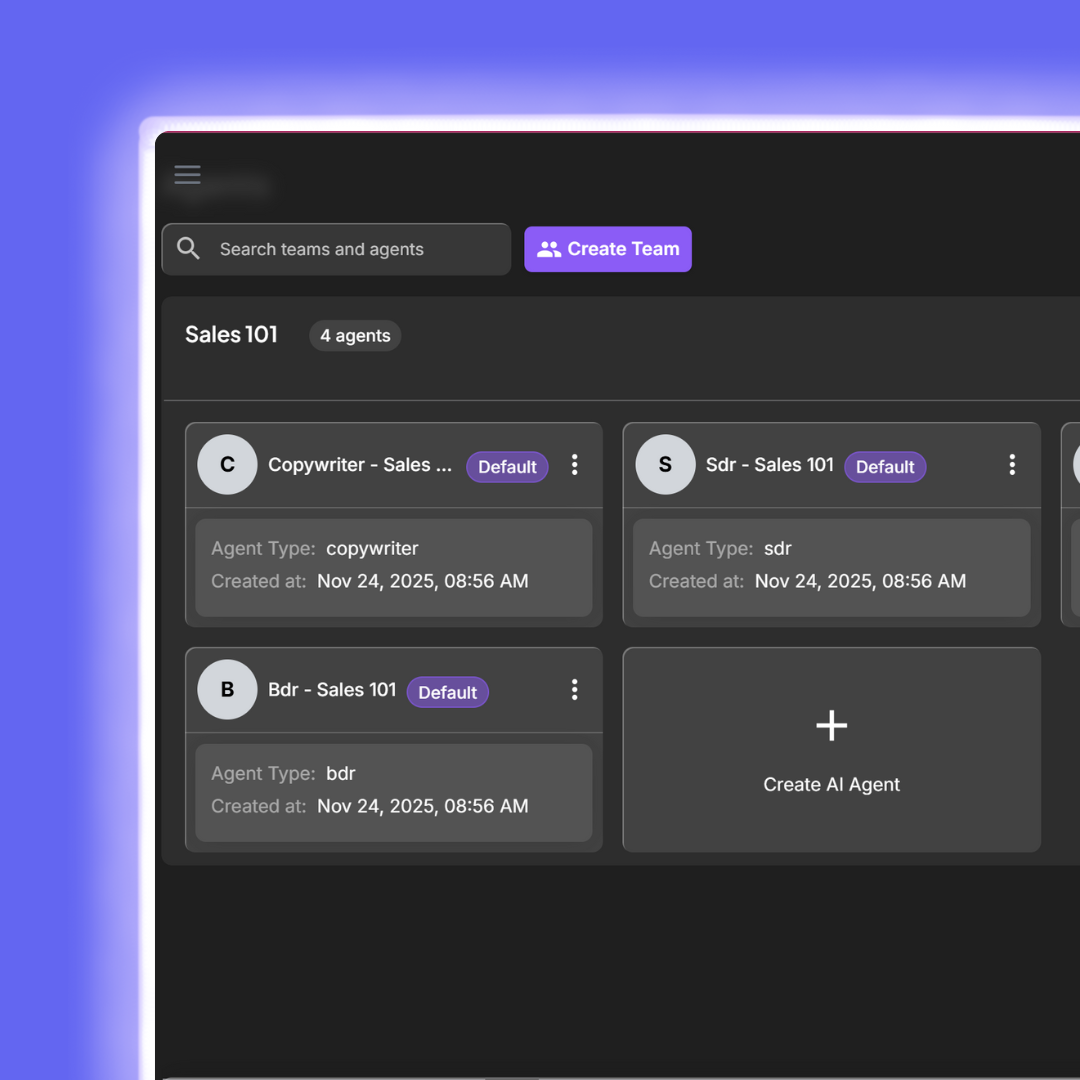The width and height of the screenshot is (1080, 1080).
Task: Click Create AI Agent
Action: tap(831, 750)
